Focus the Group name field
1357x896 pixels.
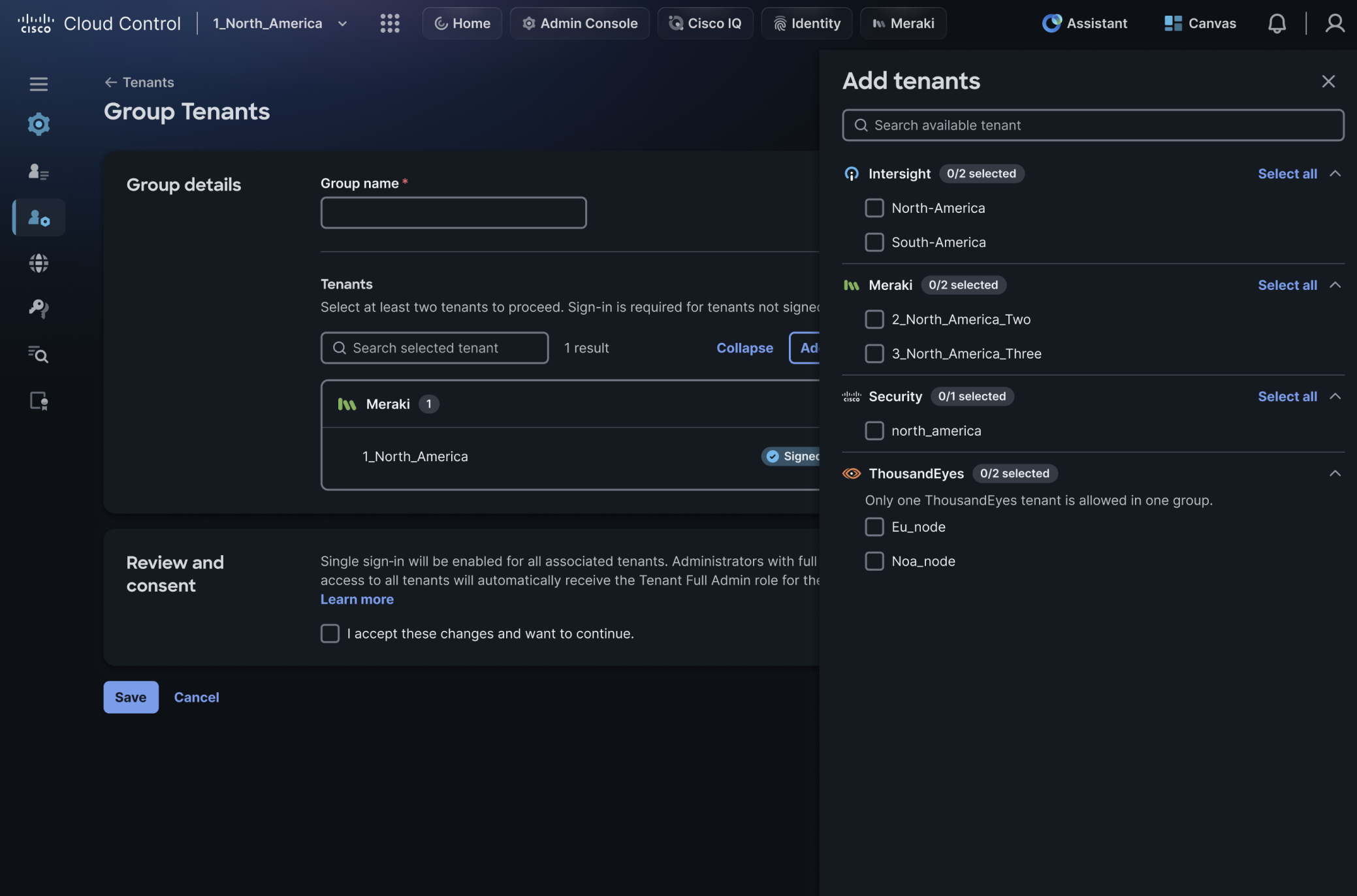pos(453,213)
